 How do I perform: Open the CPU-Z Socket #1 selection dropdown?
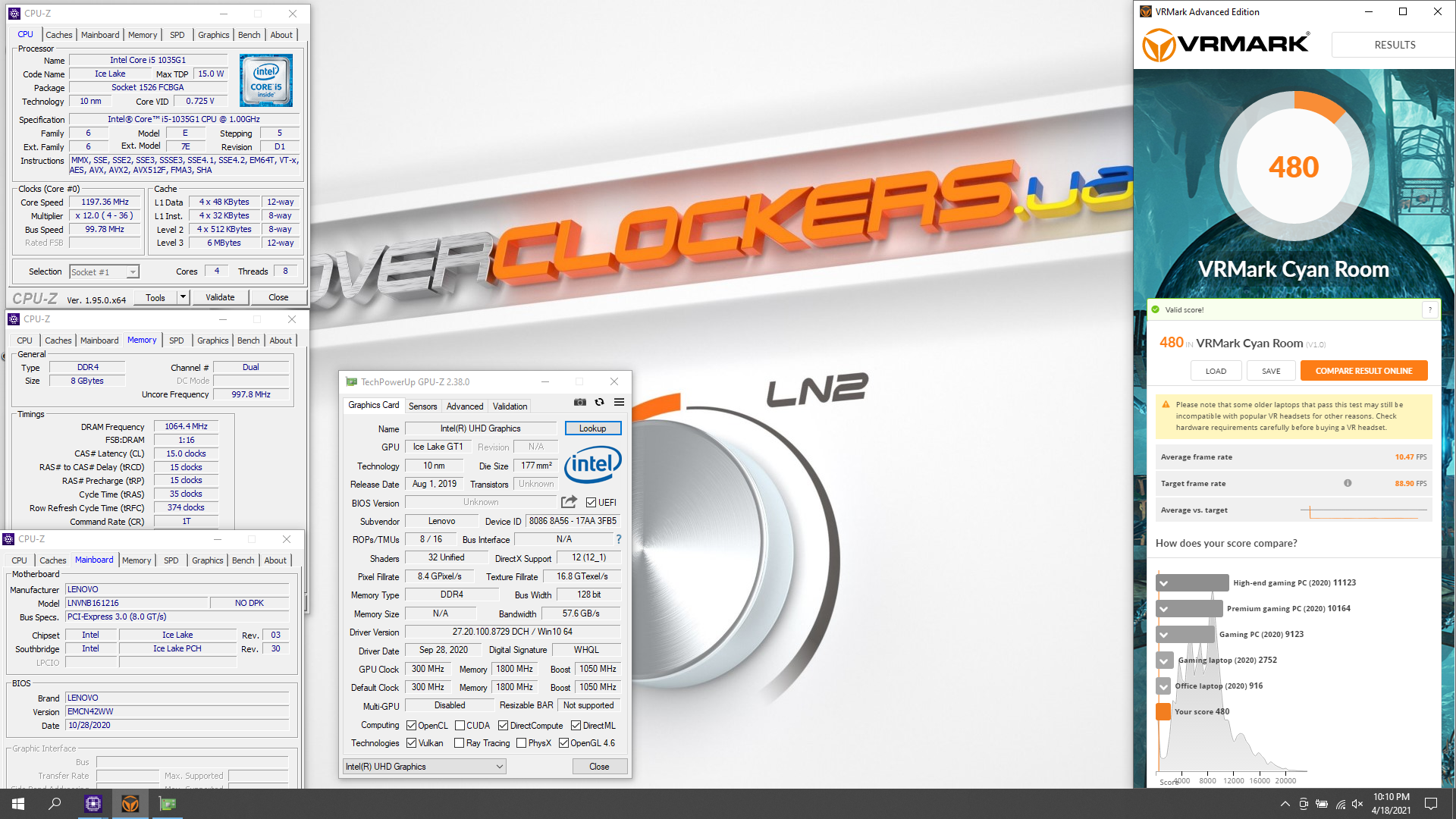[x=104, y=271]
